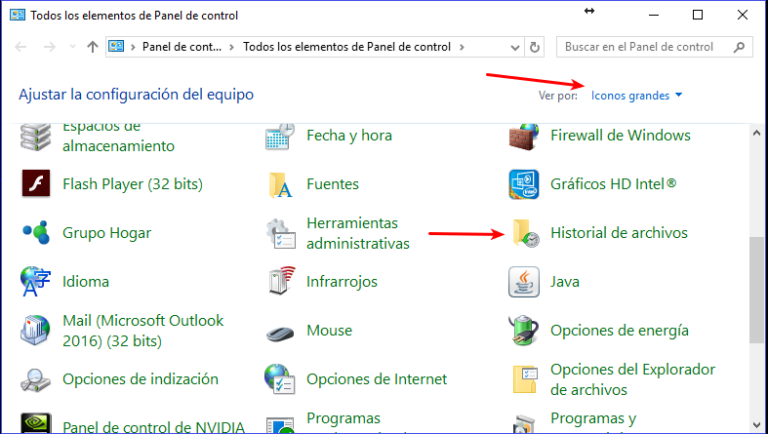Open the Herramientas administrativas gear icon
Screen dimensions: 768x434
point(281,234)
